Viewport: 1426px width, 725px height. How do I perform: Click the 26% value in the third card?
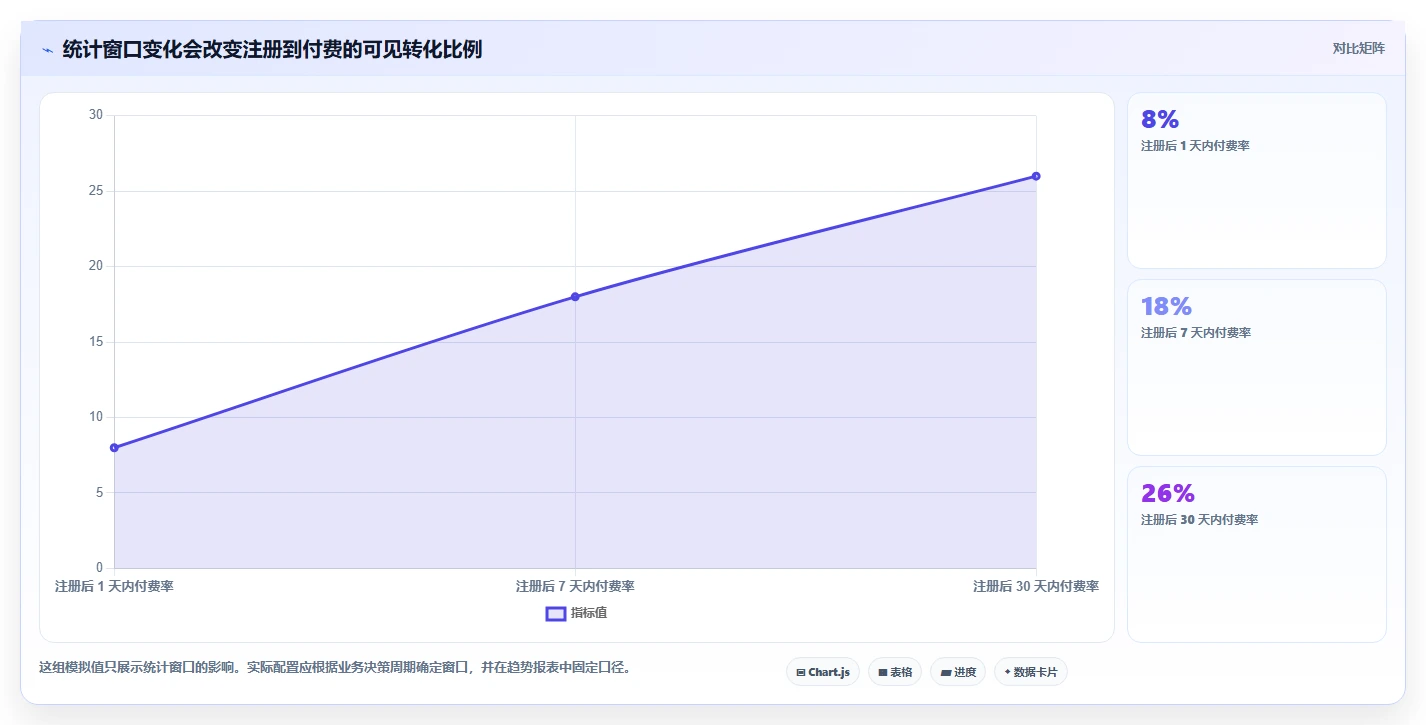click(1168, 494)
